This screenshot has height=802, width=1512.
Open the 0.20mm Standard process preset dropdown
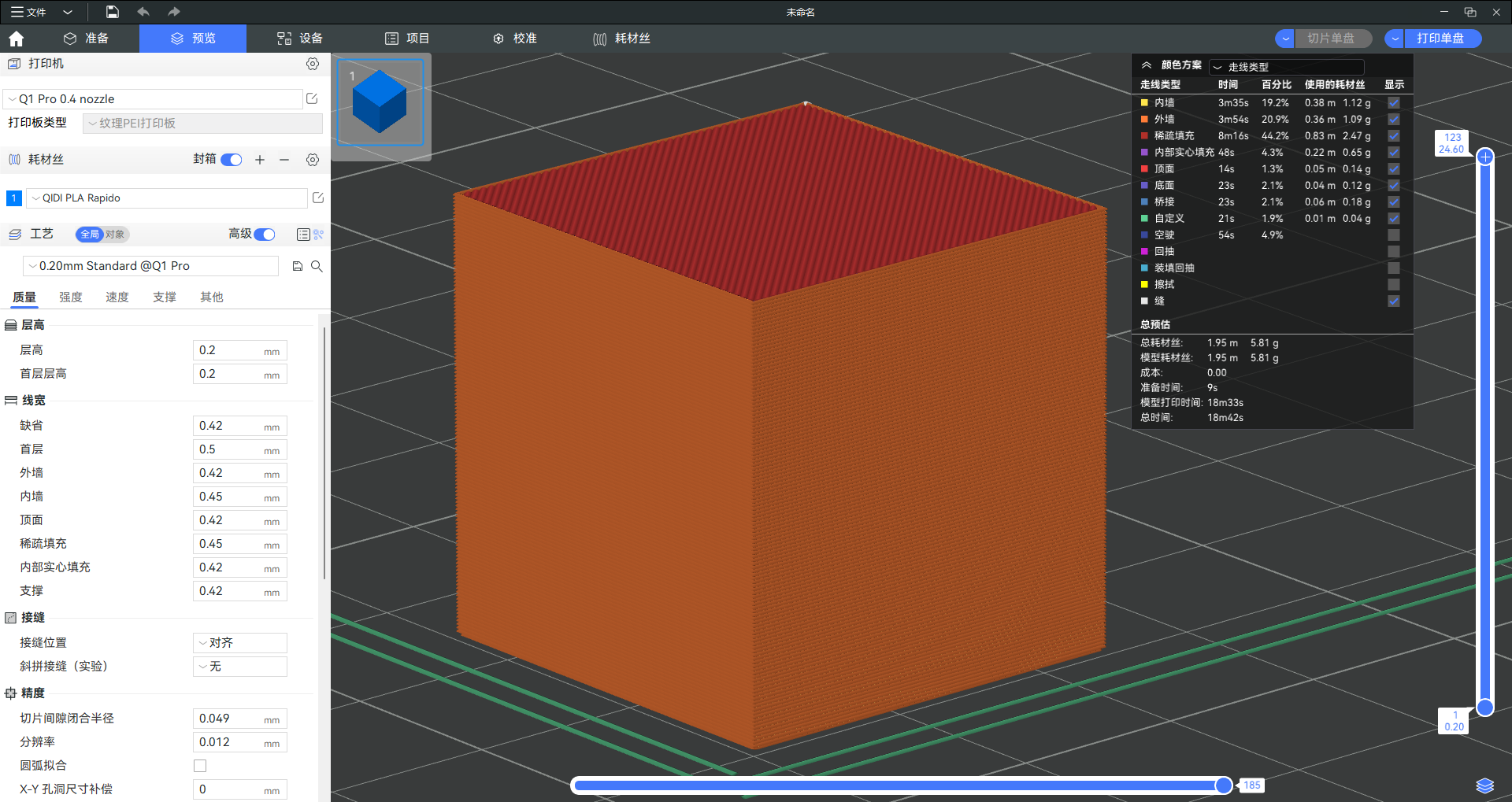(150, 266)
